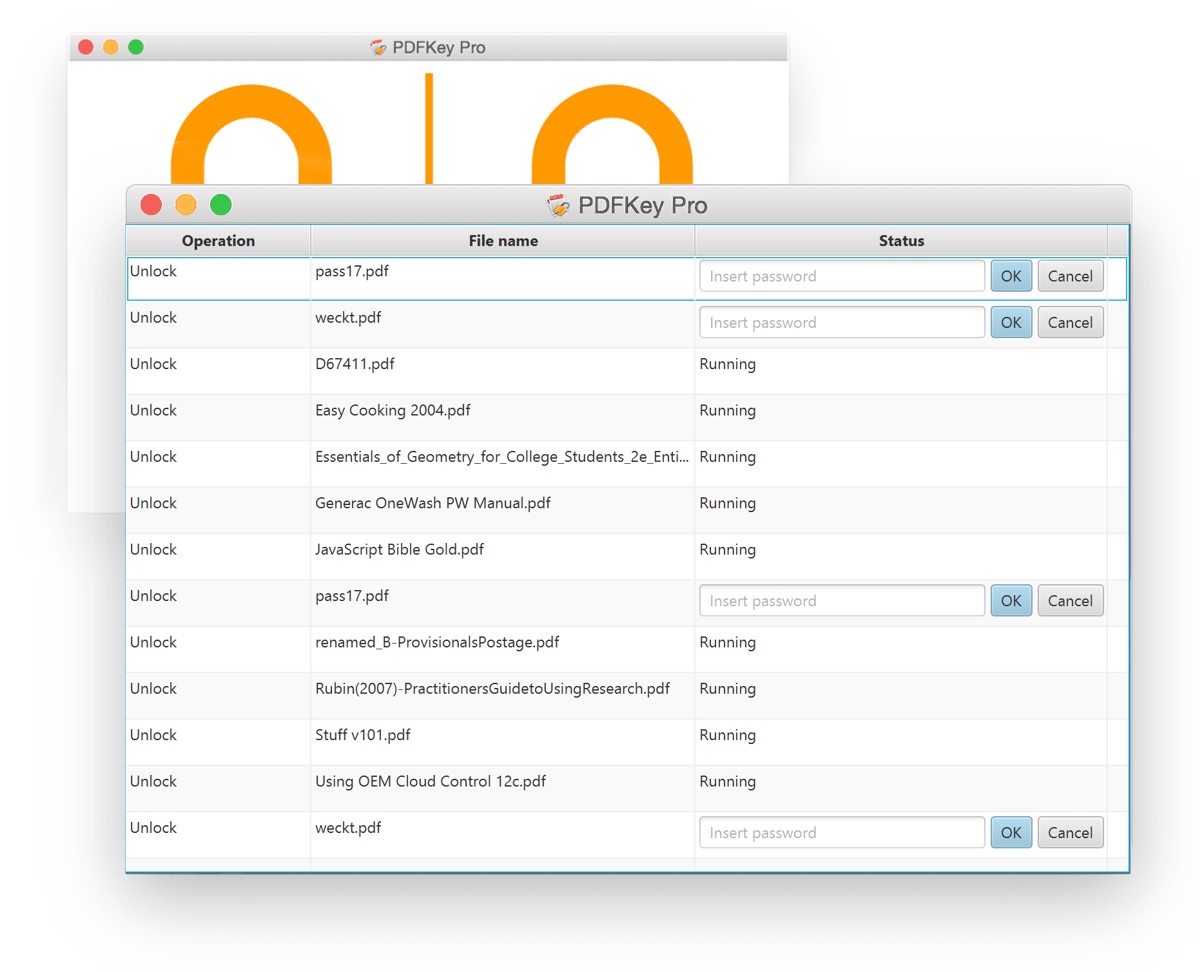Close the front PDFKey Pro window
Image resolution: width=1200 pixels, height=972 pixels.
[151, 205]
